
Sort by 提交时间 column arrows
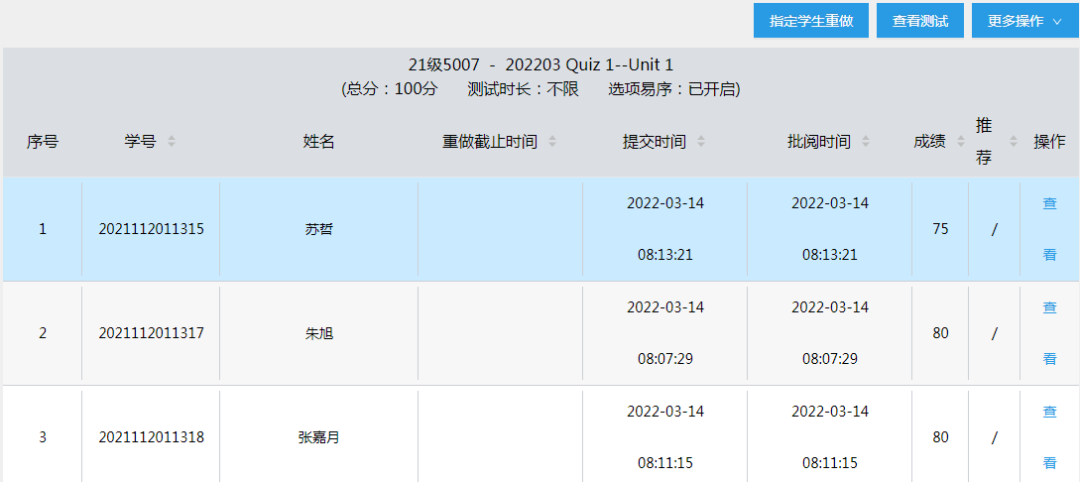[x=701, y=142]
